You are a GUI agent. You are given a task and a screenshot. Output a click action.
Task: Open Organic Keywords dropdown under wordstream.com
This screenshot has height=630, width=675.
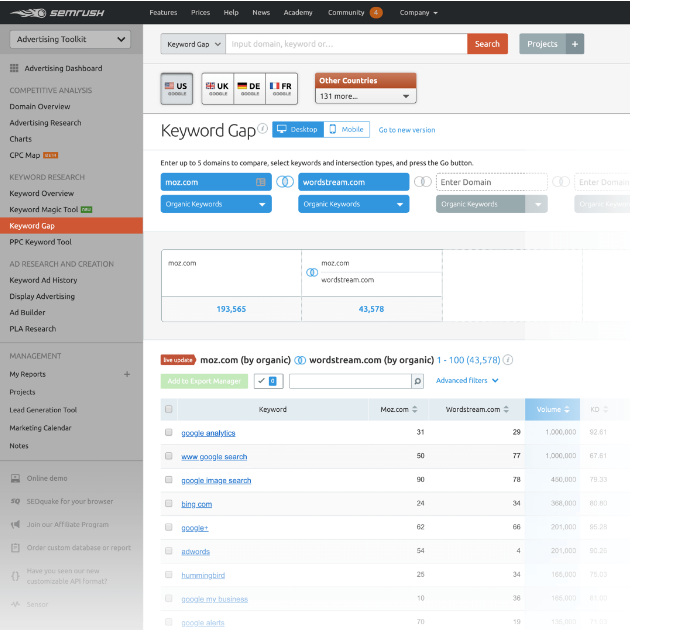pyautogui.click(x=353, y=204)
